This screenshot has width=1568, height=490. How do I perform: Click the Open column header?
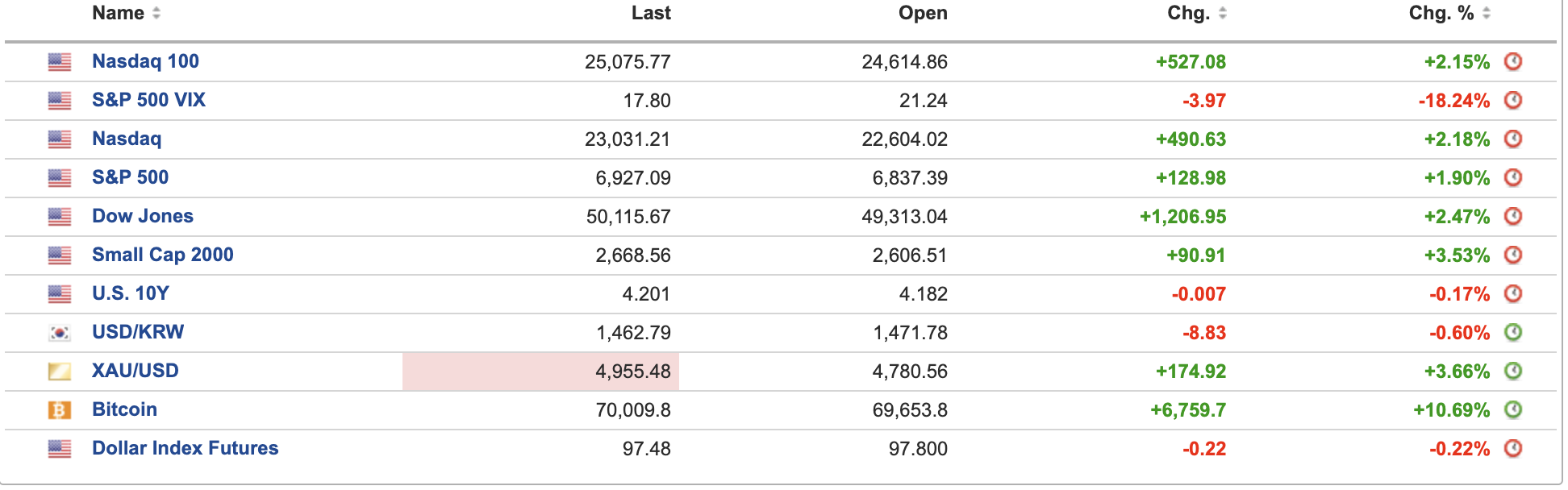[923, 14]
